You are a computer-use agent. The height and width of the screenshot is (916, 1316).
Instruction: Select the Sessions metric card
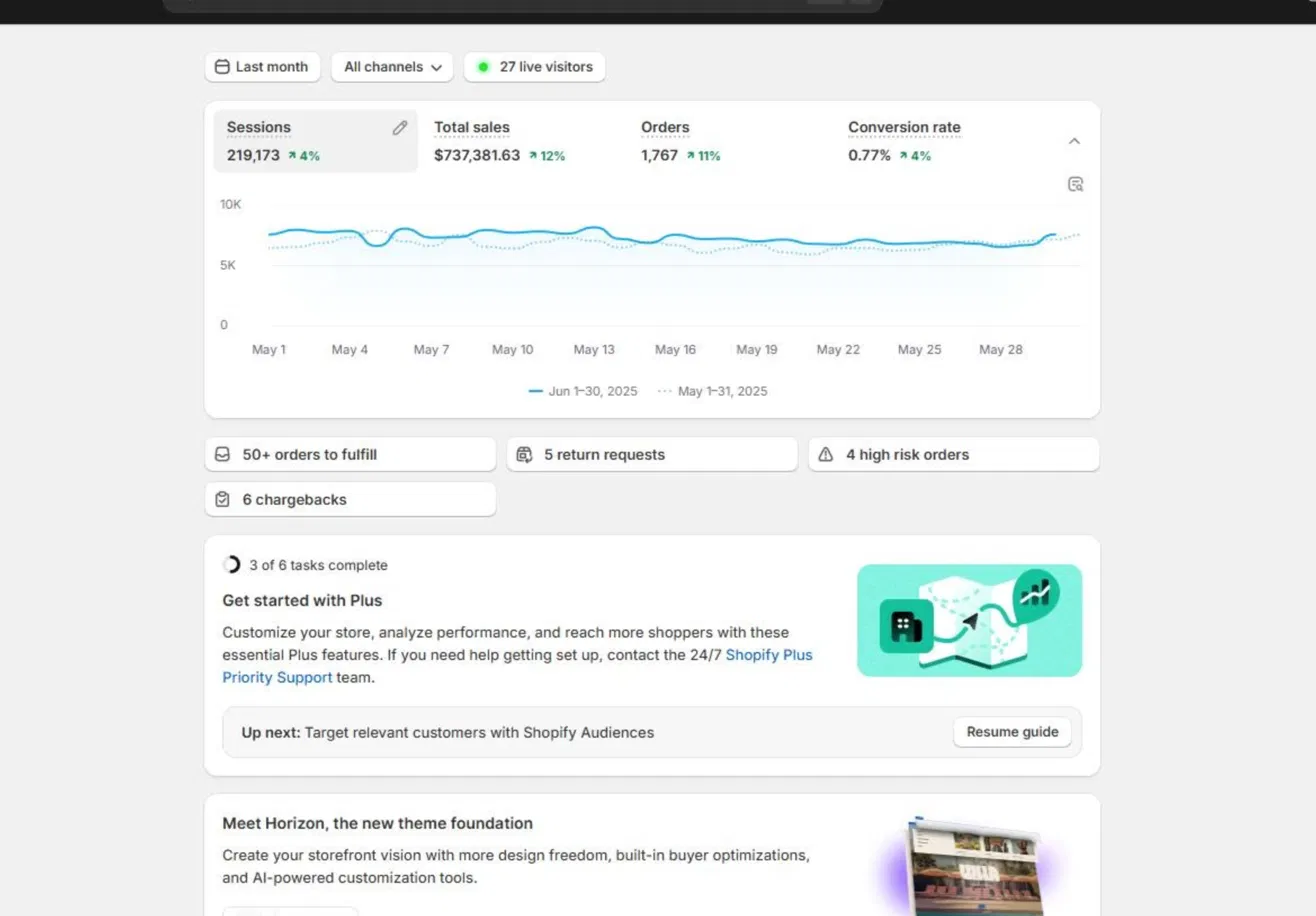(316, 141)
